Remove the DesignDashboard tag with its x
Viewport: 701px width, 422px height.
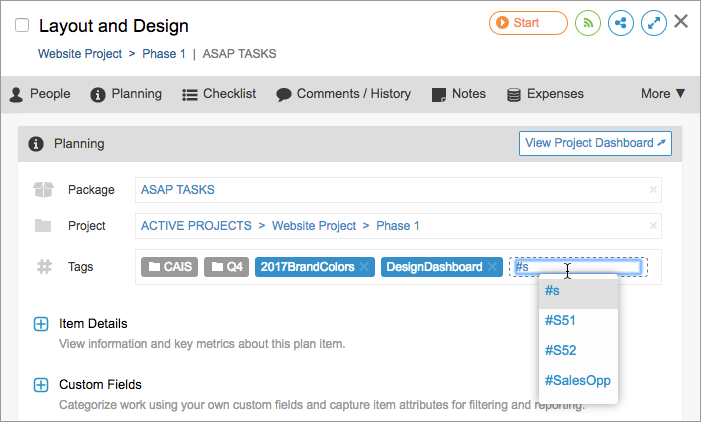click(x=492, y=267)
